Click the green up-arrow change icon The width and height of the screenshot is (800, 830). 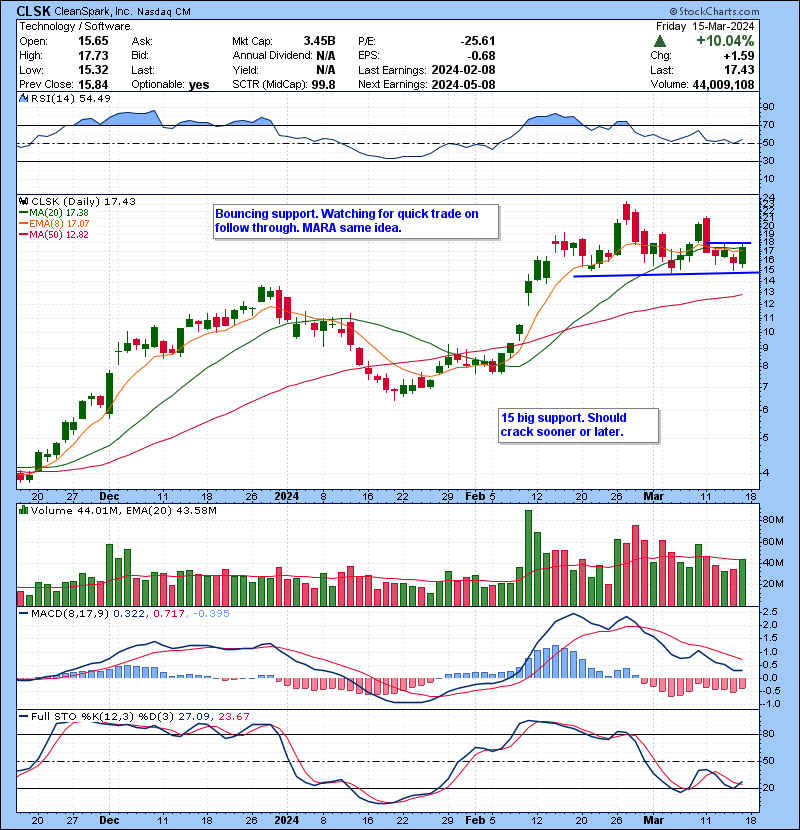pos(660,41)
